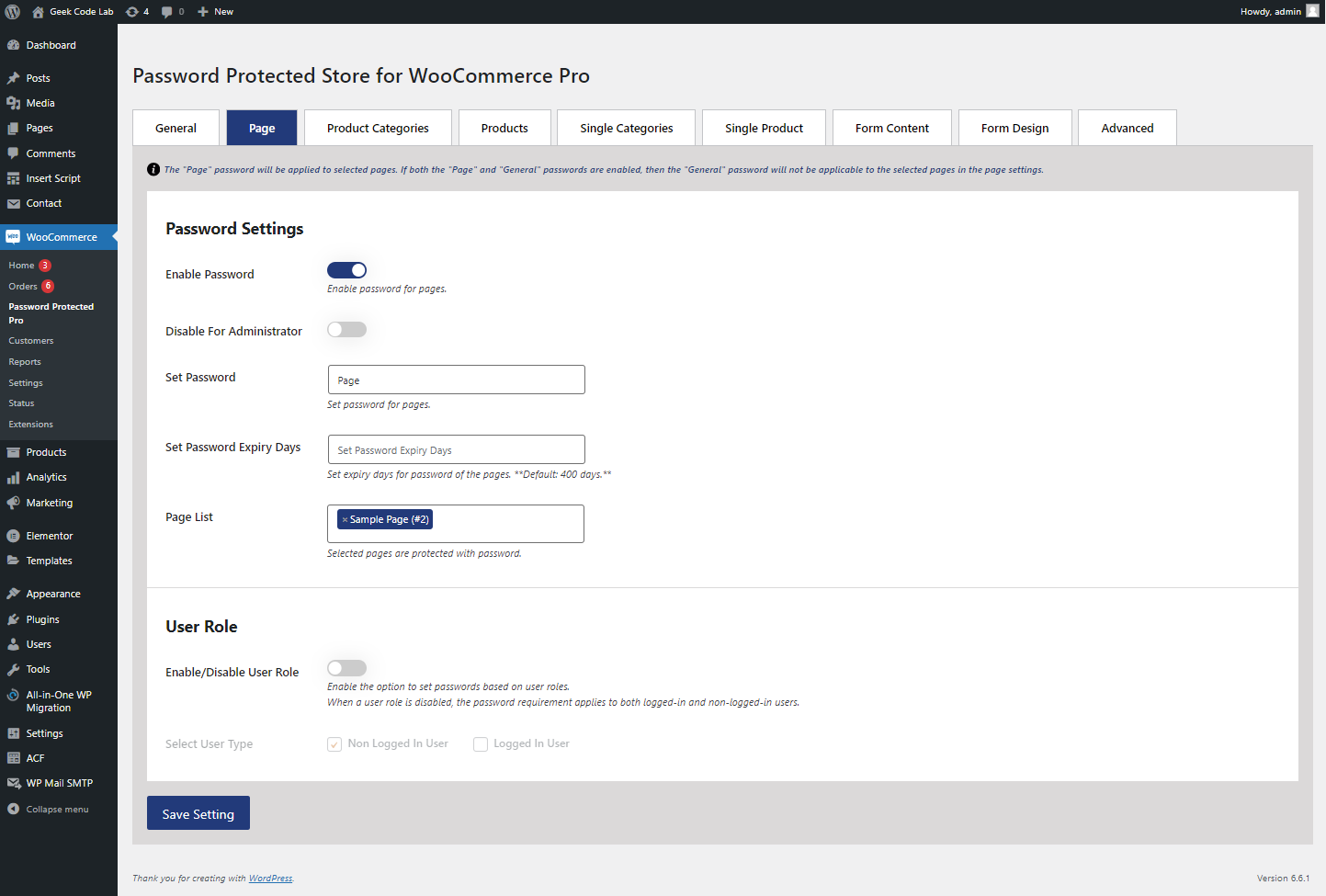Open WooCommerce Extensions submenu item
Screen dimensions: 1326x896
(x=31, y=425)
